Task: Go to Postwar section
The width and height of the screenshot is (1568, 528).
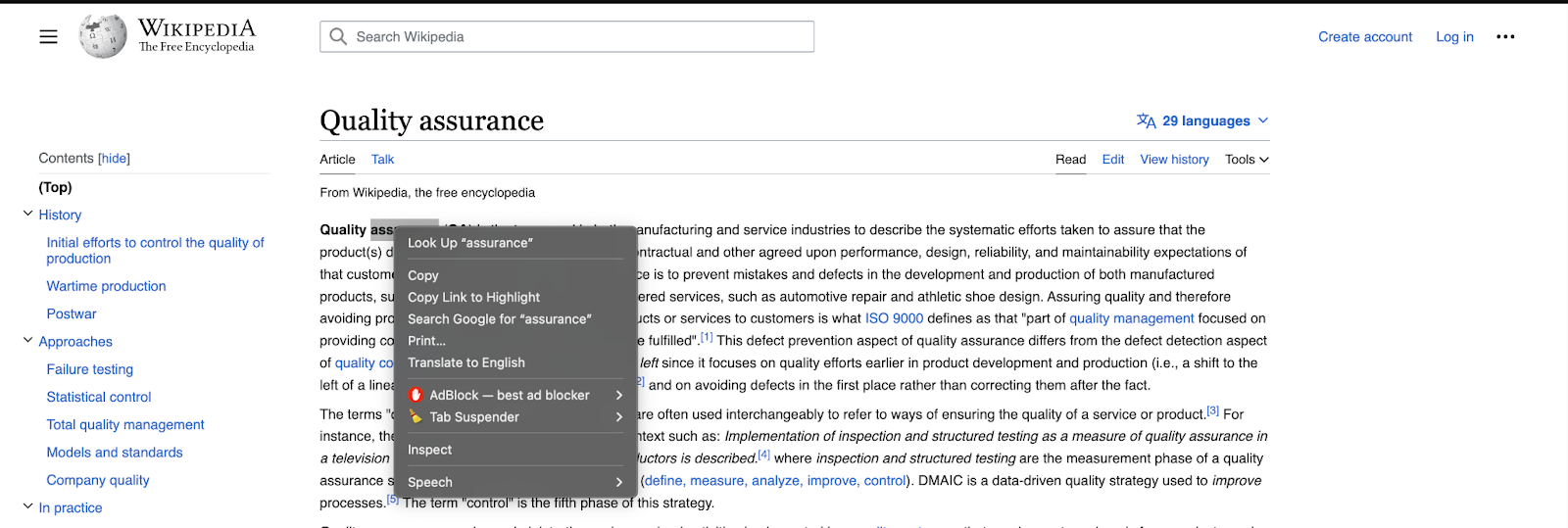Action: 72,313
